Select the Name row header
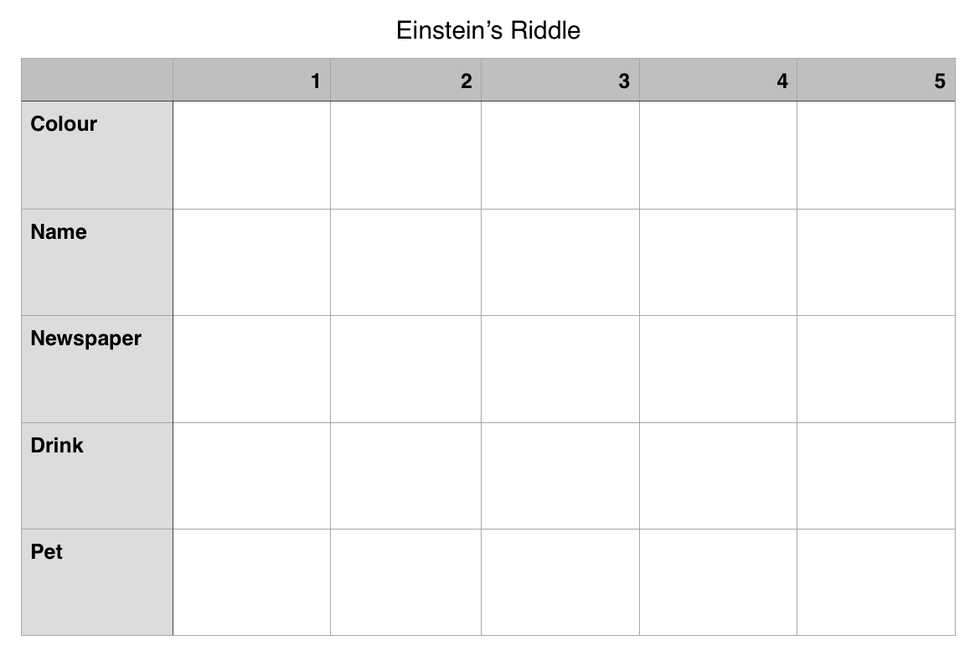980x662 pixels. click(97, 262)
